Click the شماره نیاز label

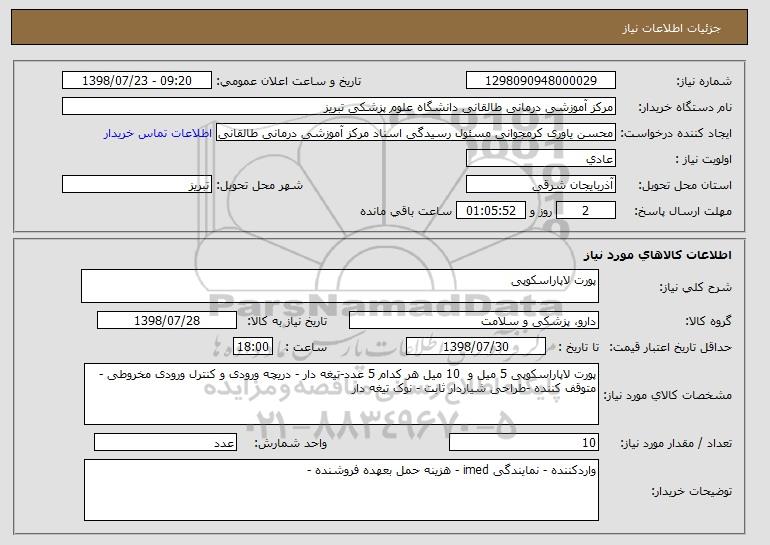click(704, 82)
